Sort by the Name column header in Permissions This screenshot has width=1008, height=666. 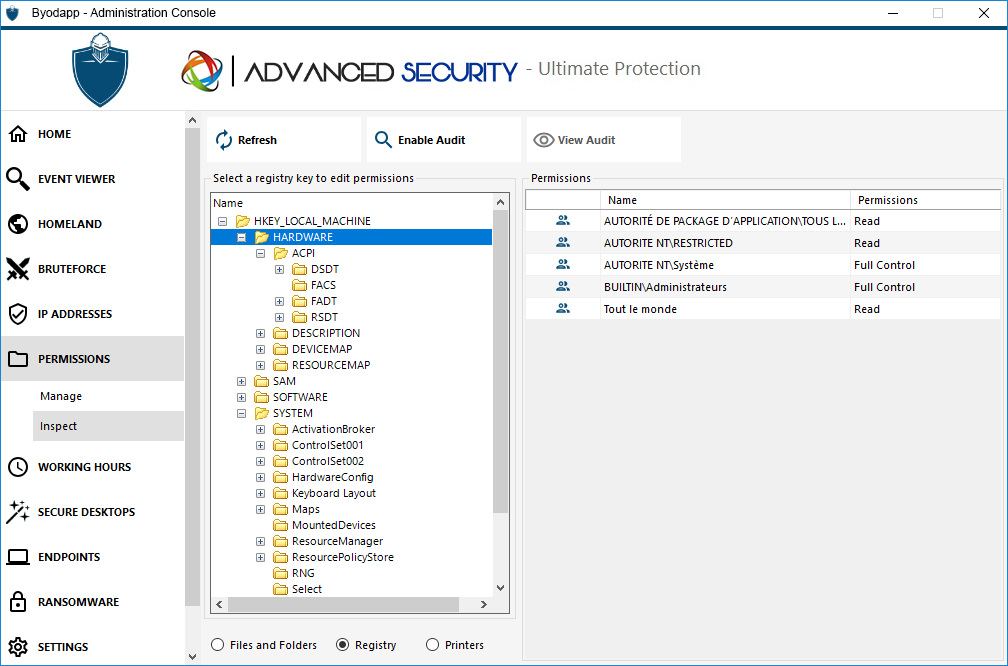[x=725, y=200]
